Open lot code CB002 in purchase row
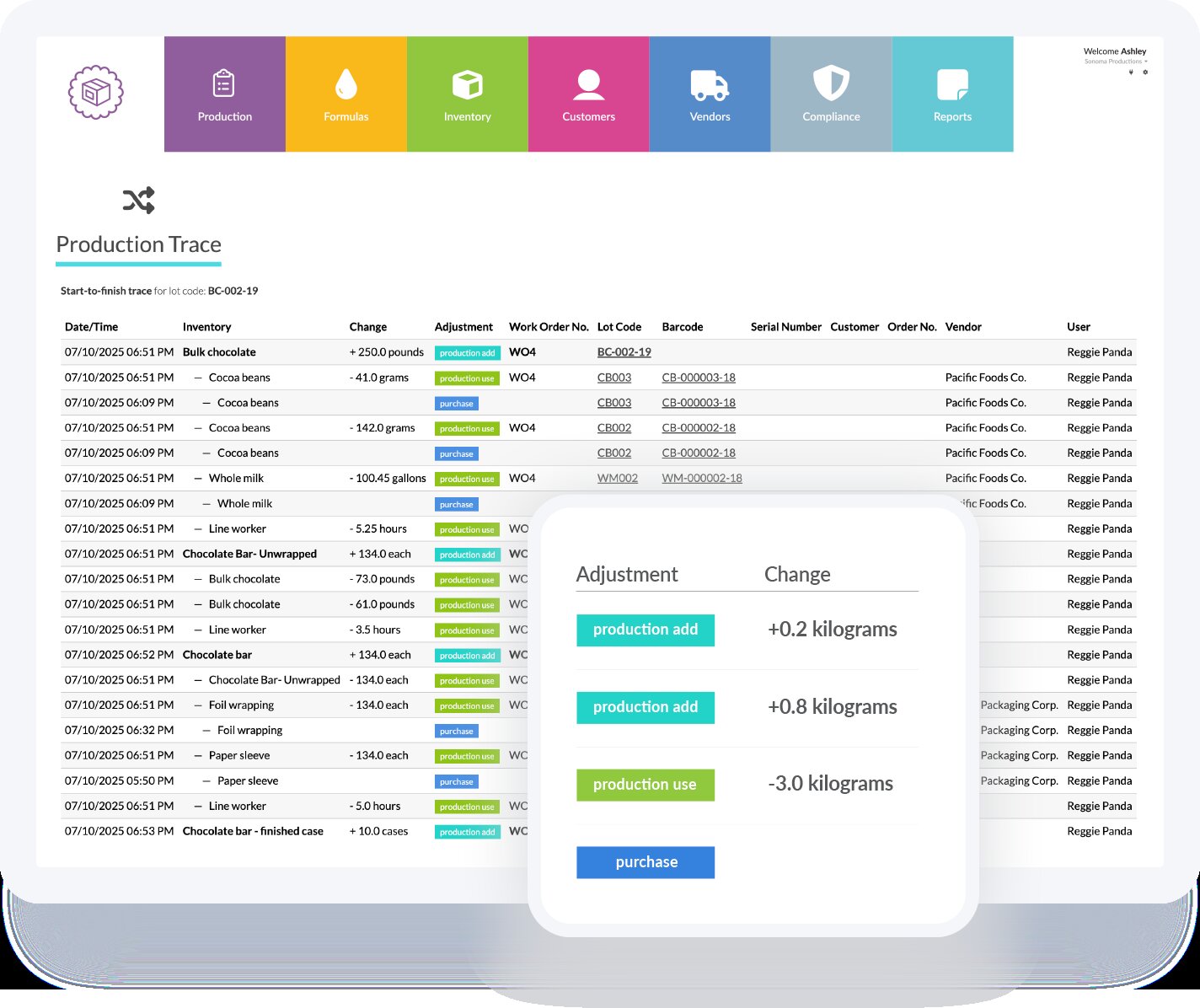This screenshot has width=1200, height=1008. [x=613, y=453]
